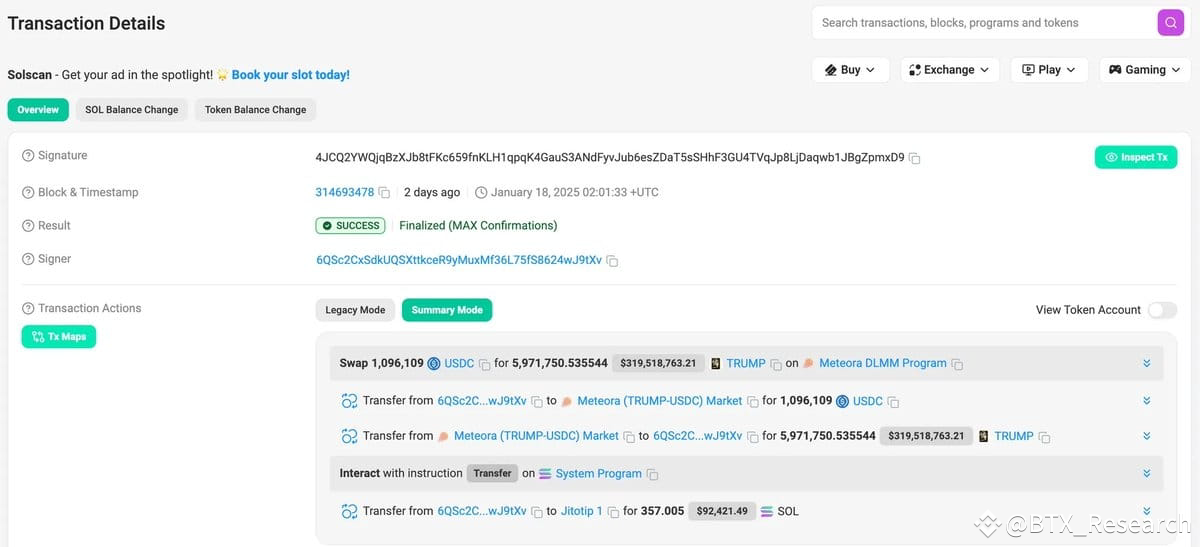Click Finalized (MAX Confirmations) text
The height and width of the screenshot is (547, 1200).
click(478, 226)
